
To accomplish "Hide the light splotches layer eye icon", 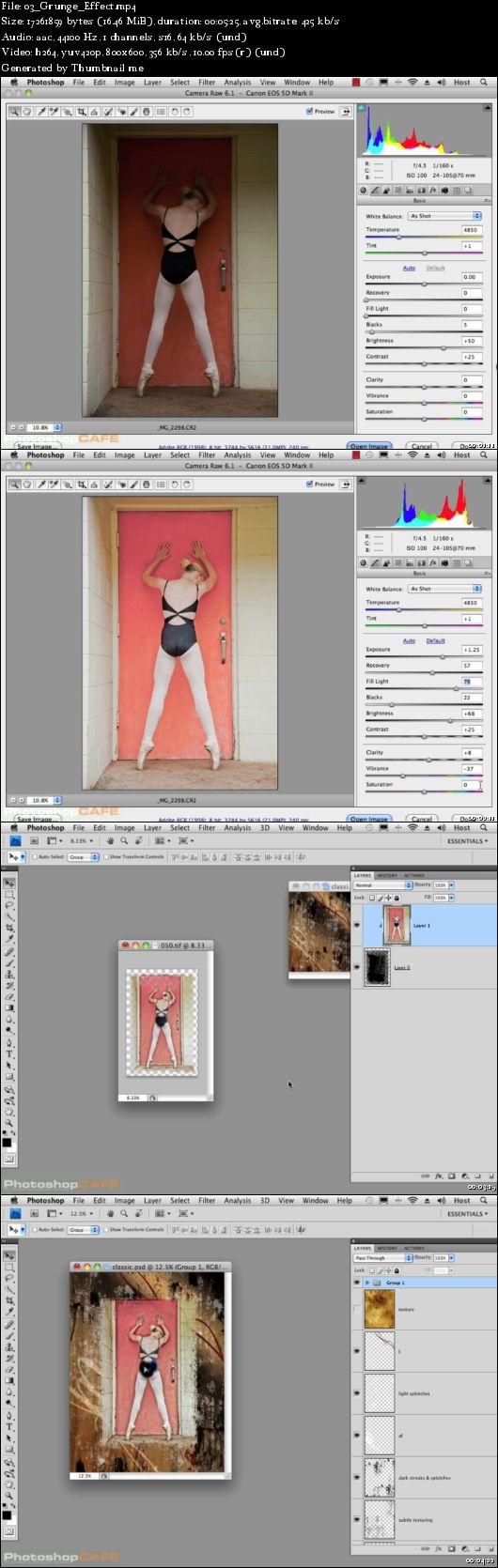I will pos(357,1393).
